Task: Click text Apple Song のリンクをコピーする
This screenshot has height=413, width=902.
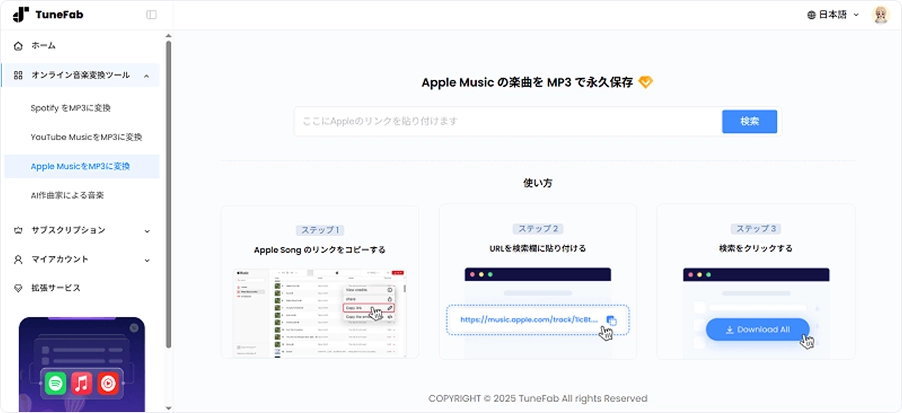Action: (320, 250)
